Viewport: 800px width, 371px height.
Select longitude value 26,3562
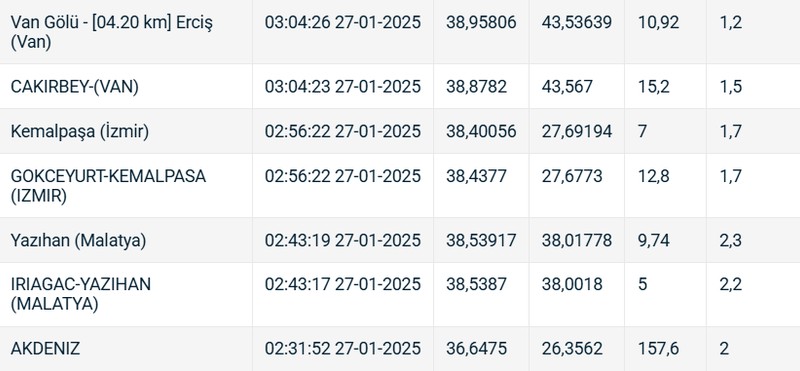572,349
